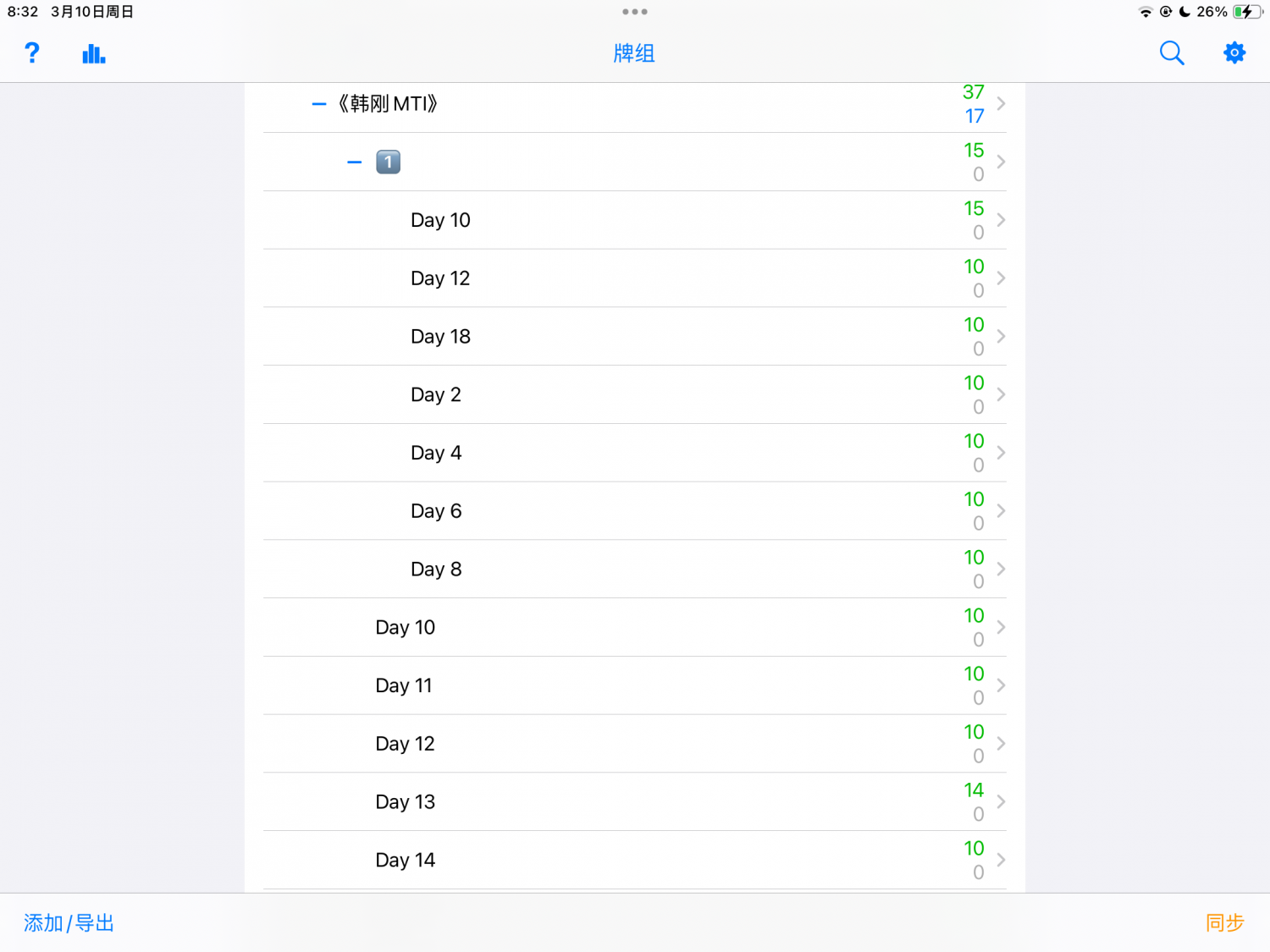
Task: Select the 牌组 title header
Action: point(634,53)
